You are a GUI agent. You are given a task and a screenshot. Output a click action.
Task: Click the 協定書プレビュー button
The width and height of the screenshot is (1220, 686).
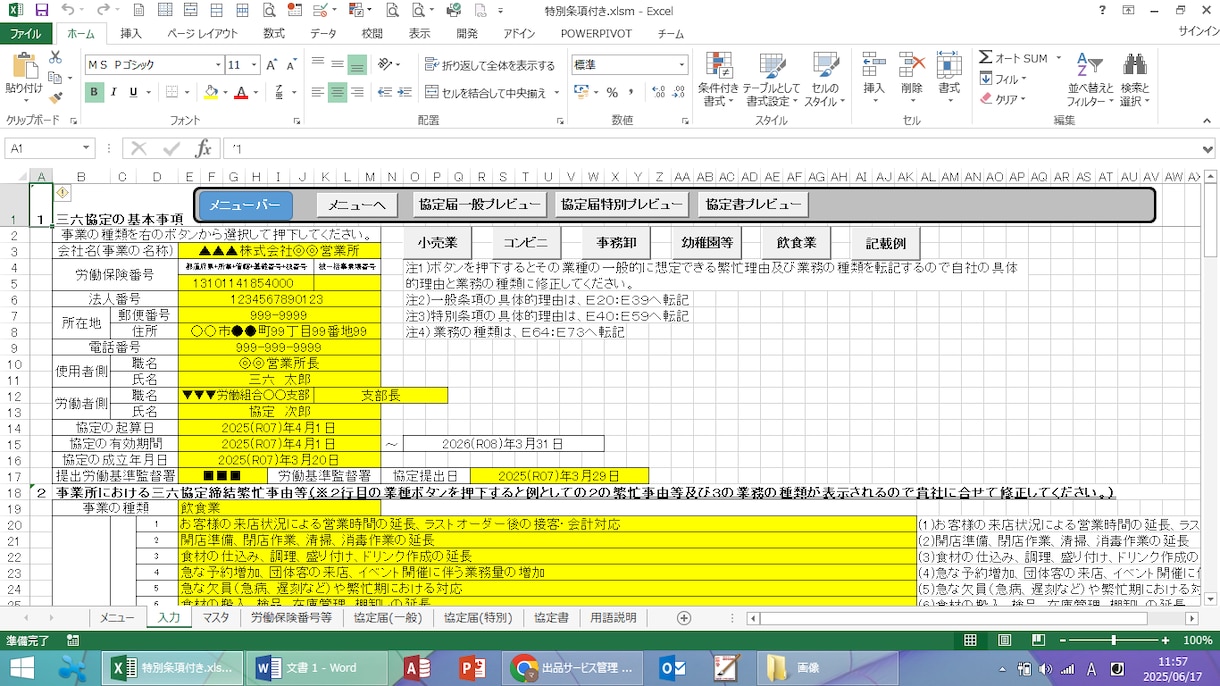click(753, 205)
